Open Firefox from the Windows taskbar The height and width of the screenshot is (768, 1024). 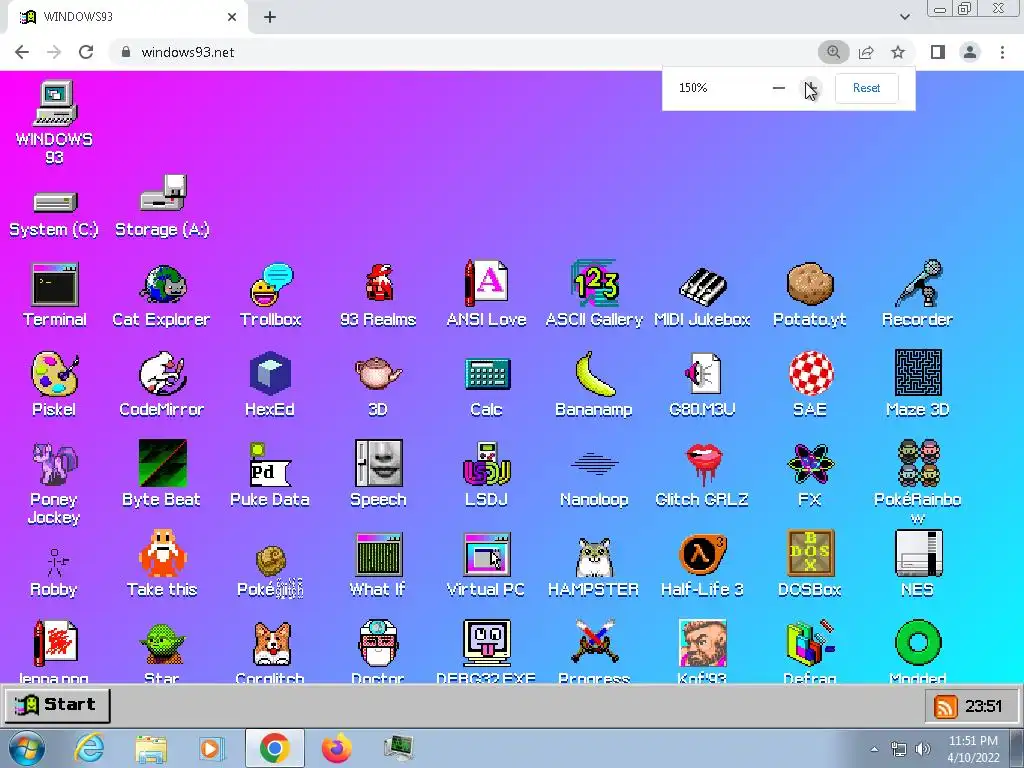coord(336,748)
